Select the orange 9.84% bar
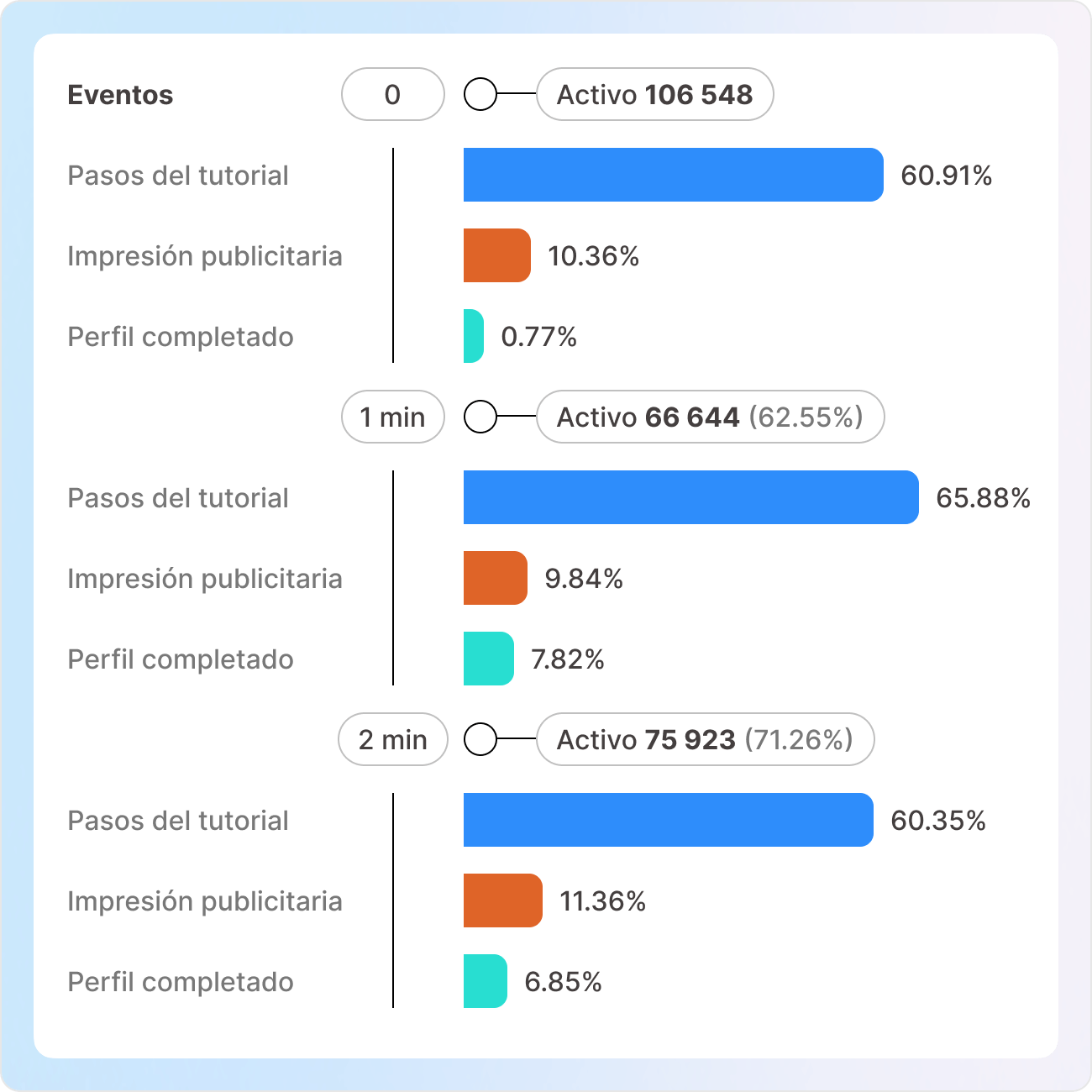 click(x=495, y=578)
